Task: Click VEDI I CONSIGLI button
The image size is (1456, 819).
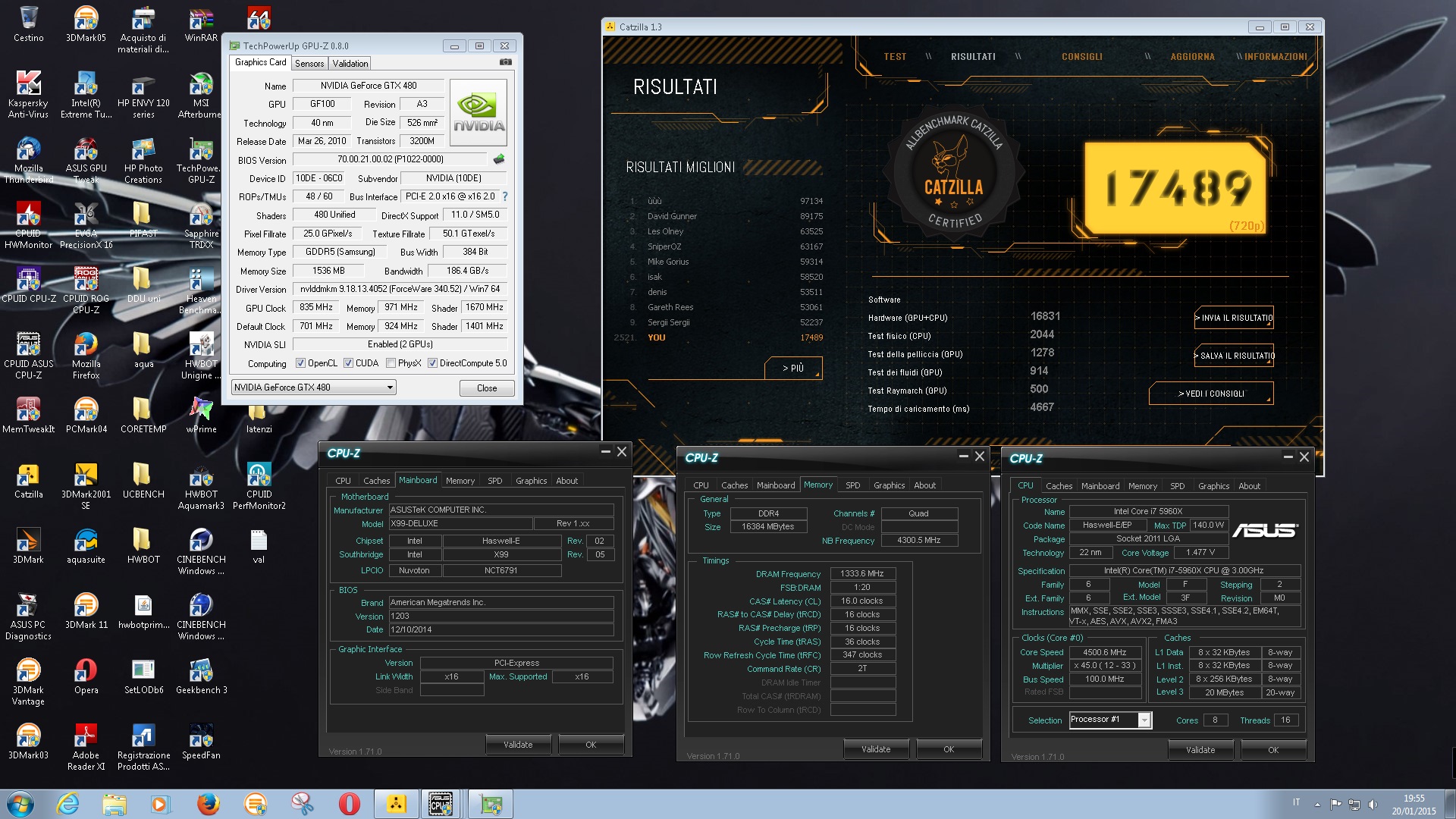Action: tap(1211, 394)
